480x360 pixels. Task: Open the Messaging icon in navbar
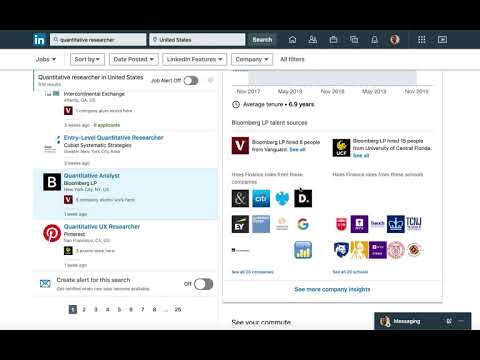click(x=354, y=40)
